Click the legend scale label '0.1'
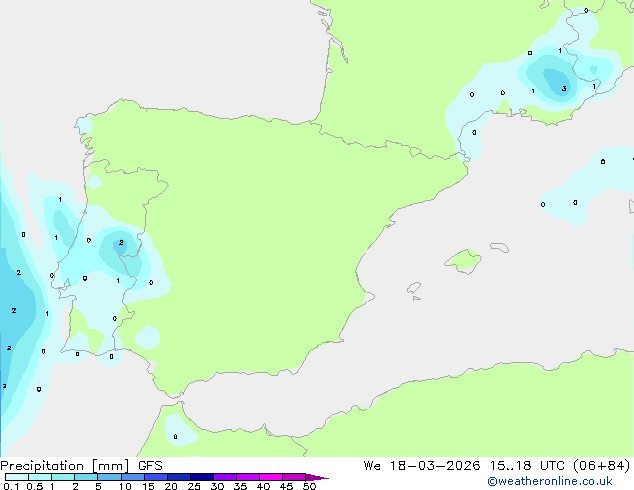 click(x=12, y=486)
